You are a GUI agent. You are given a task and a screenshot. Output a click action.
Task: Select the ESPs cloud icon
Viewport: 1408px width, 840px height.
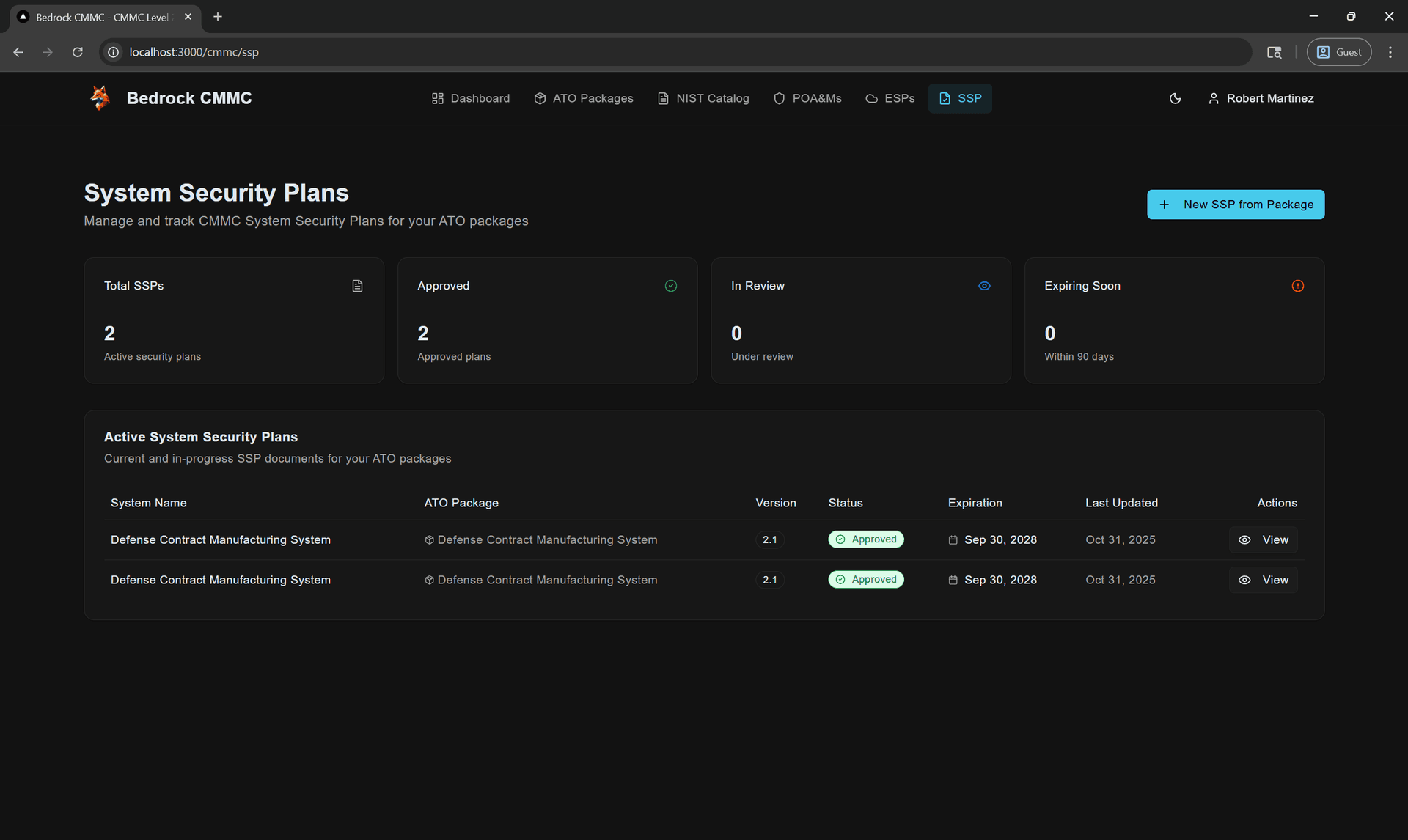pyautogui.click(x=872, y=97)
